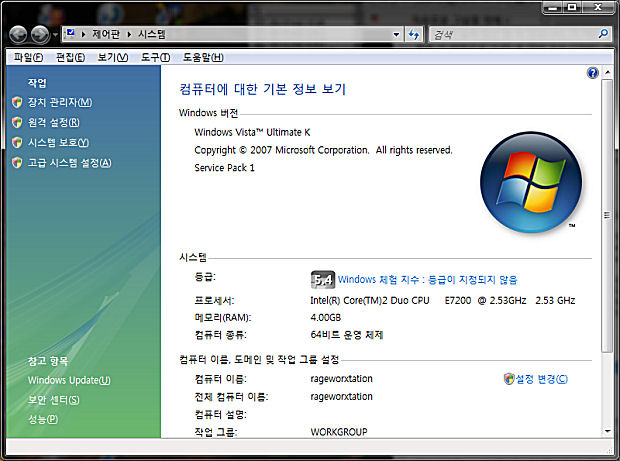The width and height of the screenshot is (620, 461).
Task: Open 성능(P) link
Action: (43, 419)
